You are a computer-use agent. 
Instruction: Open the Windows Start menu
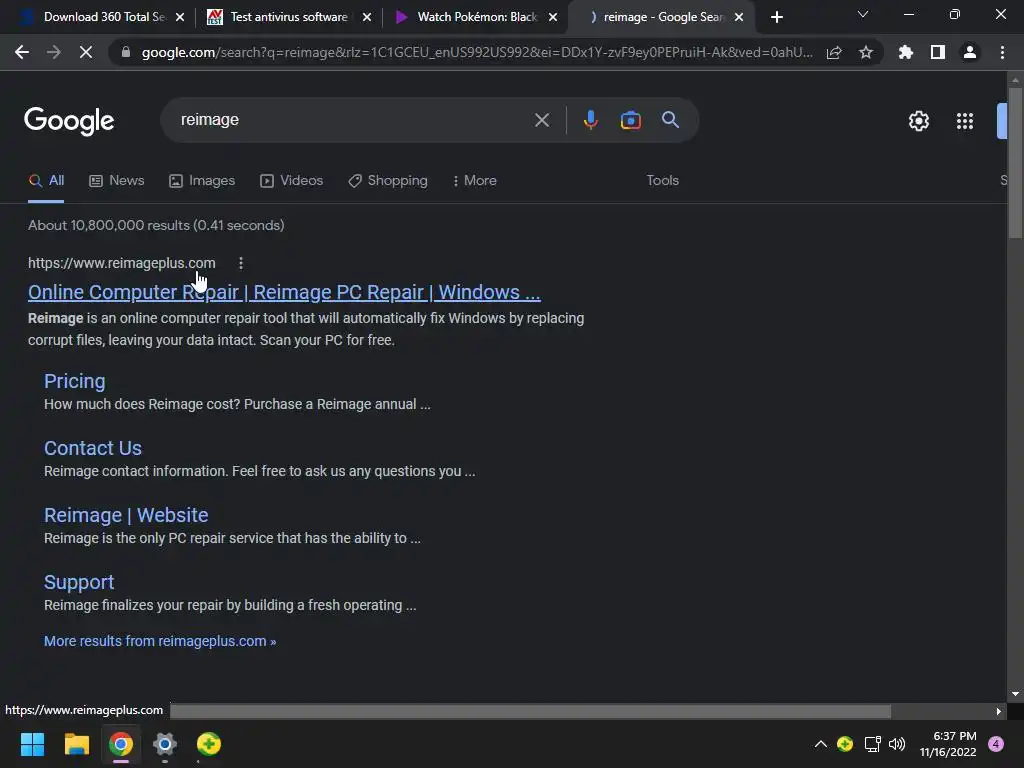(x=32, y=744)
